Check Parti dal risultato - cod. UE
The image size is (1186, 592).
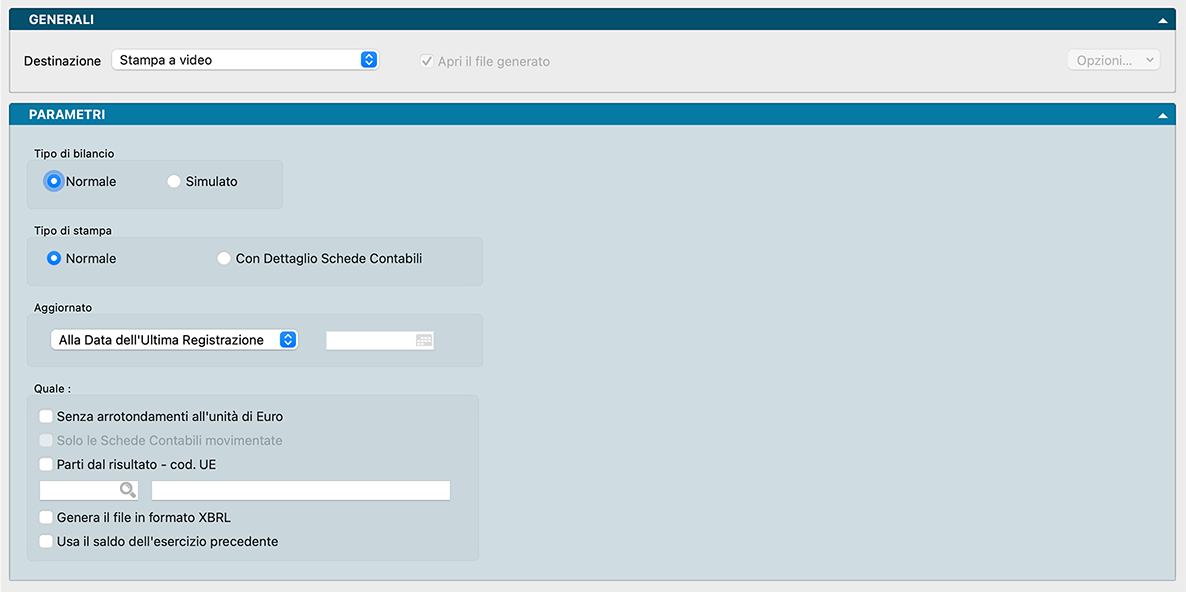point(46,464)
